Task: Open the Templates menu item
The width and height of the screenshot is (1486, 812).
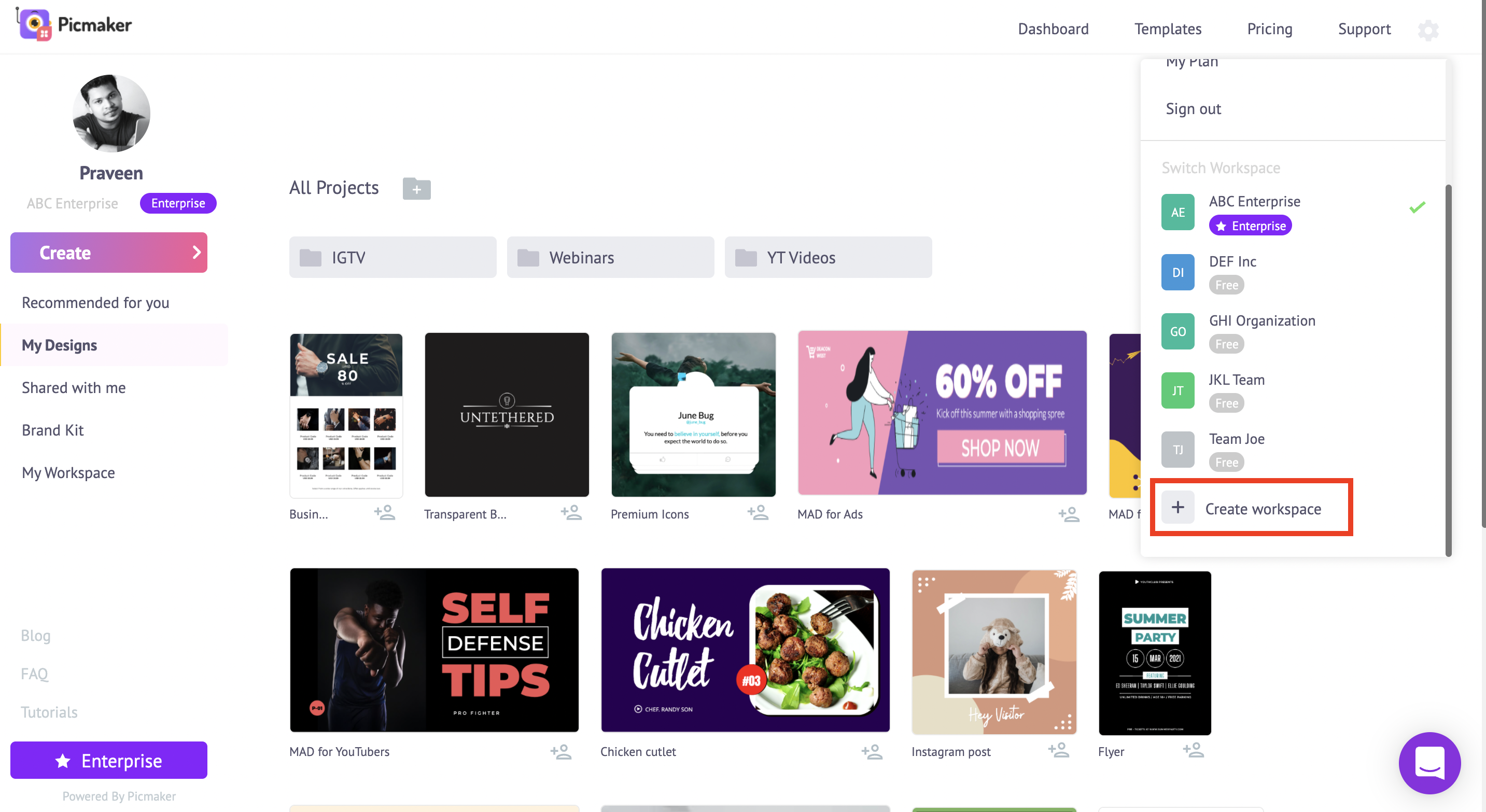Action: click(x=1167, y=27)
